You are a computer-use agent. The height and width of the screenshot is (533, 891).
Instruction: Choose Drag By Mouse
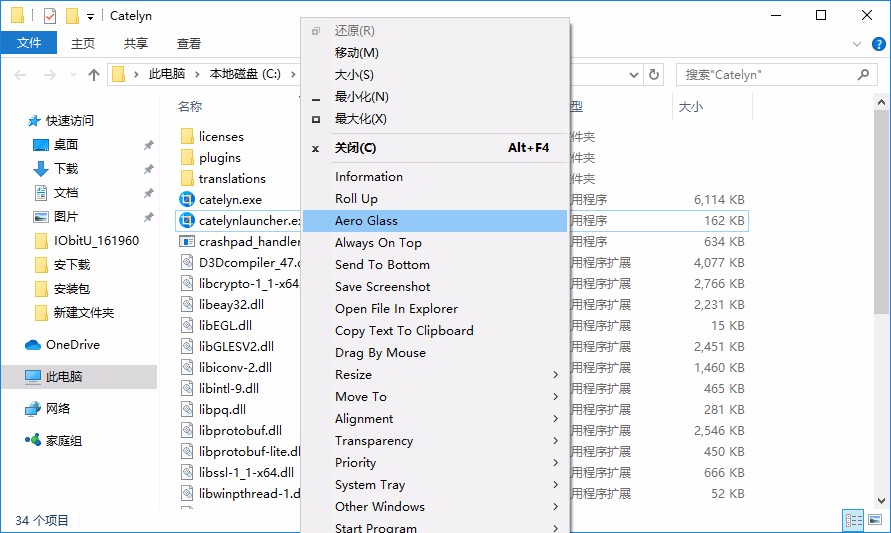(435, 353)
